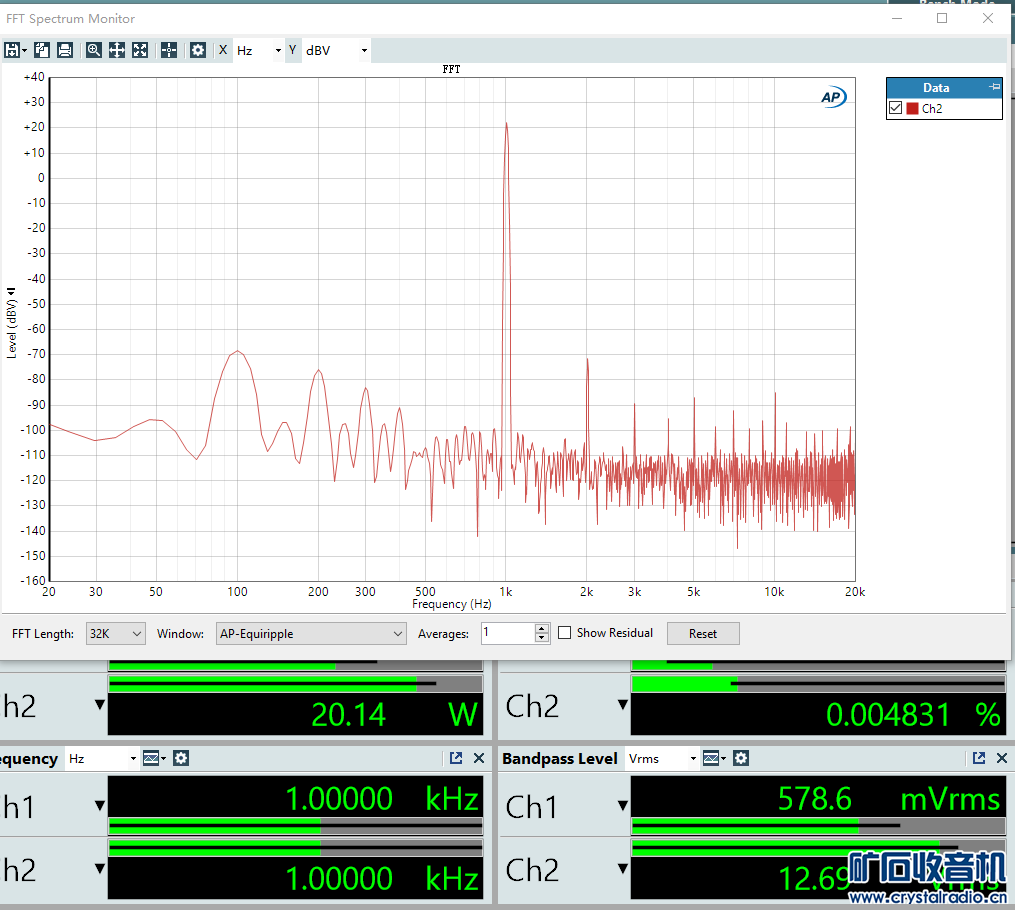Open the Window AP-Equiripple dropdown
Viewport: 1015px width, 910px height.
(311, 633)
